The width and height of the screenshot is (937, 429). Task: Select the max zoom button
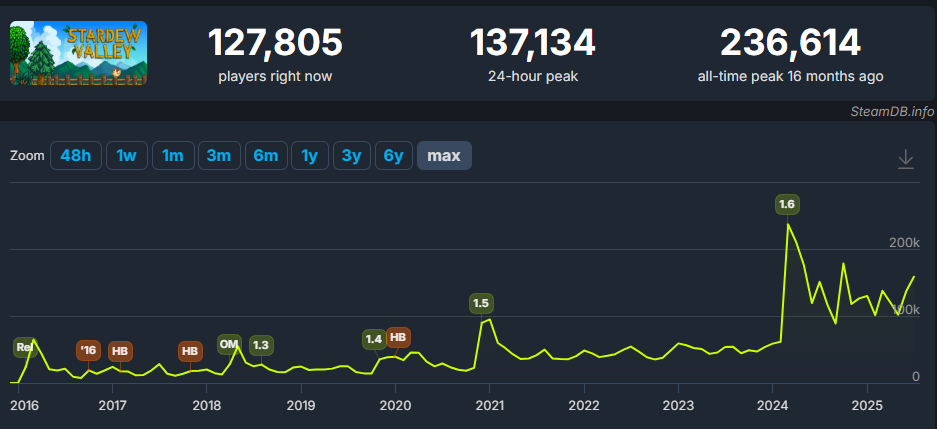click(x=445, y=156)
